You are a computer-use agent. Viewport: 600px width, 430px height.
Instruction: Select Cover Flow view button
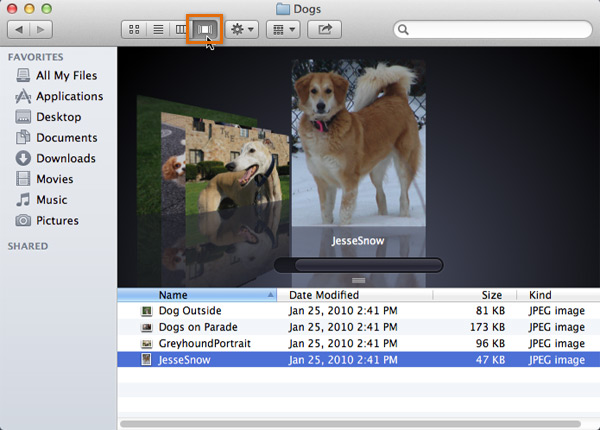pyautogui.click(x=205, y=29)
